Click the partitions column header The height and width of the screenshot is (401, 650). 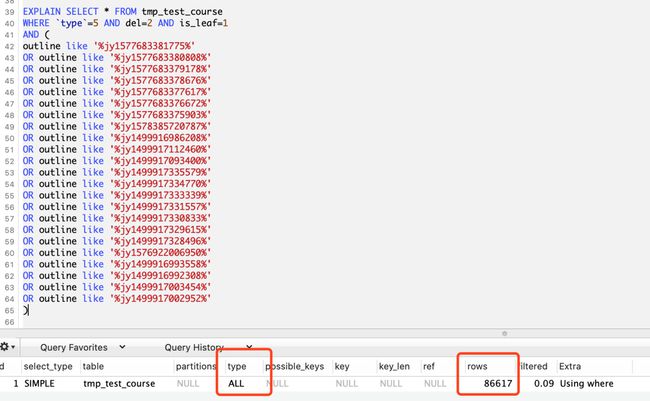point(196,366)
